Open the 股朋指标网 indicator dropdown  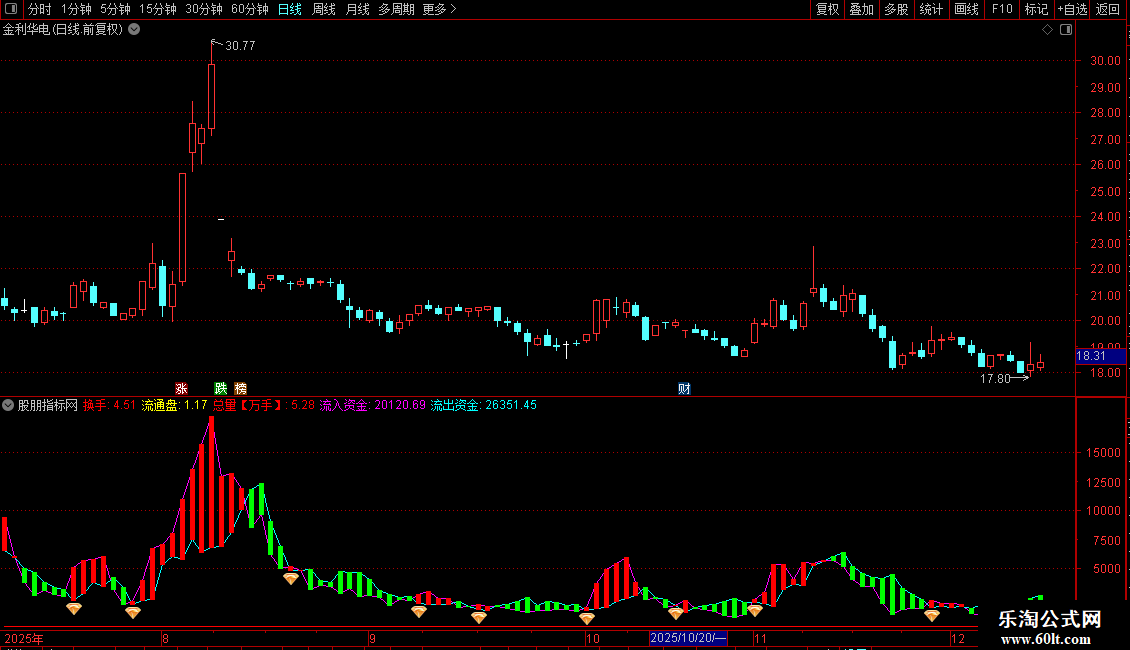[8, 405]
